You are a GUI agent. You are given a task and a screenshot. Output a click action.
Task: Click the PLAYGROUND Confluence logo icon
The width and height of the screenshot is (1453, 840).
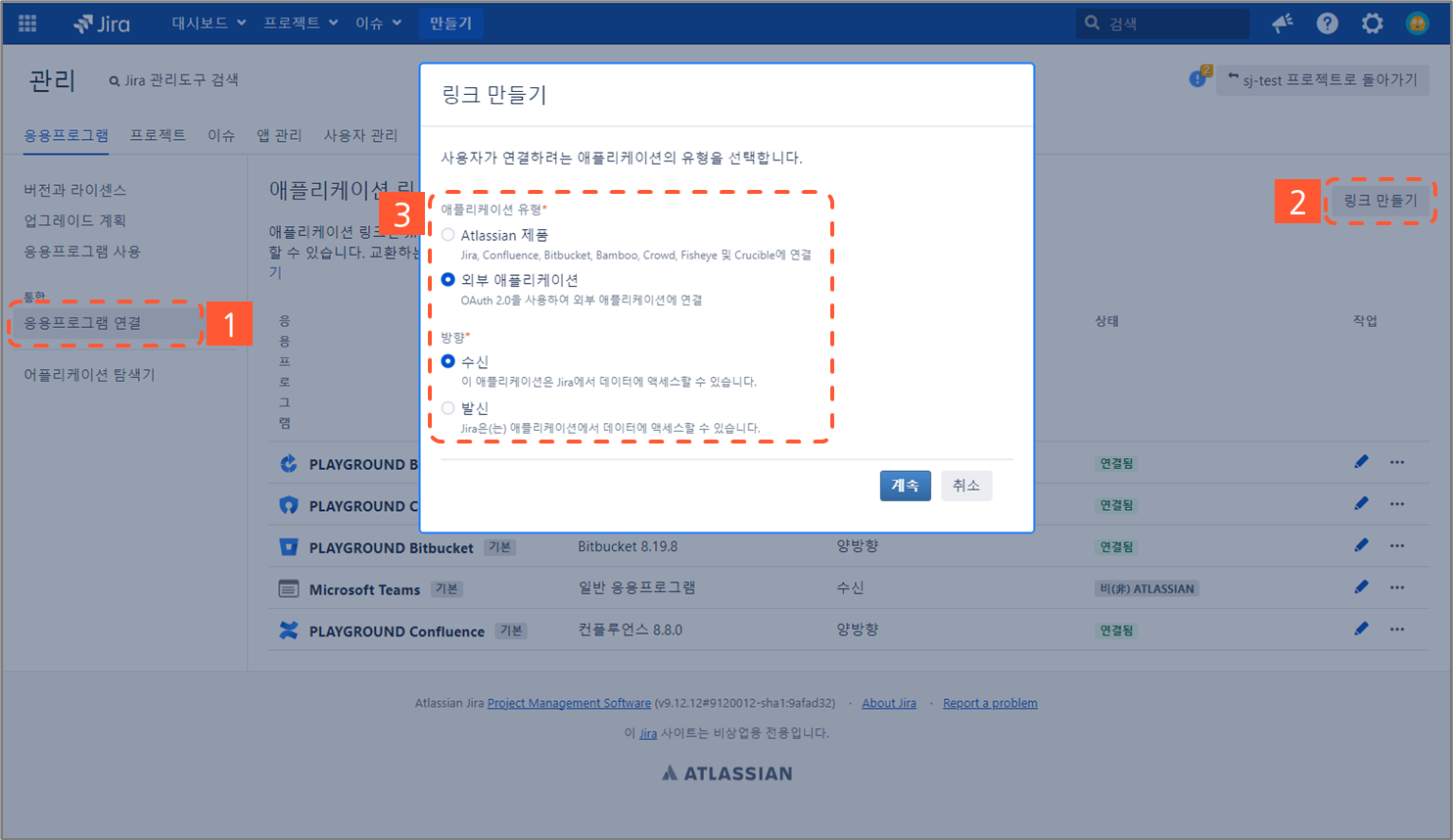(288, 630)
